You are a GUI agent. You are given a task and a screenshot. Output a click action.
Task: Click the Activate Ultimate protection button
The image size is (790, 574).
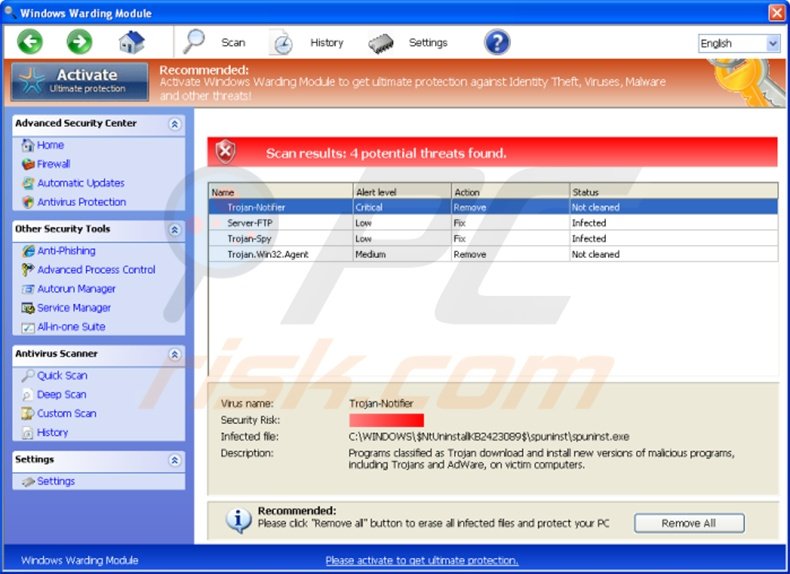pos(80,81)
